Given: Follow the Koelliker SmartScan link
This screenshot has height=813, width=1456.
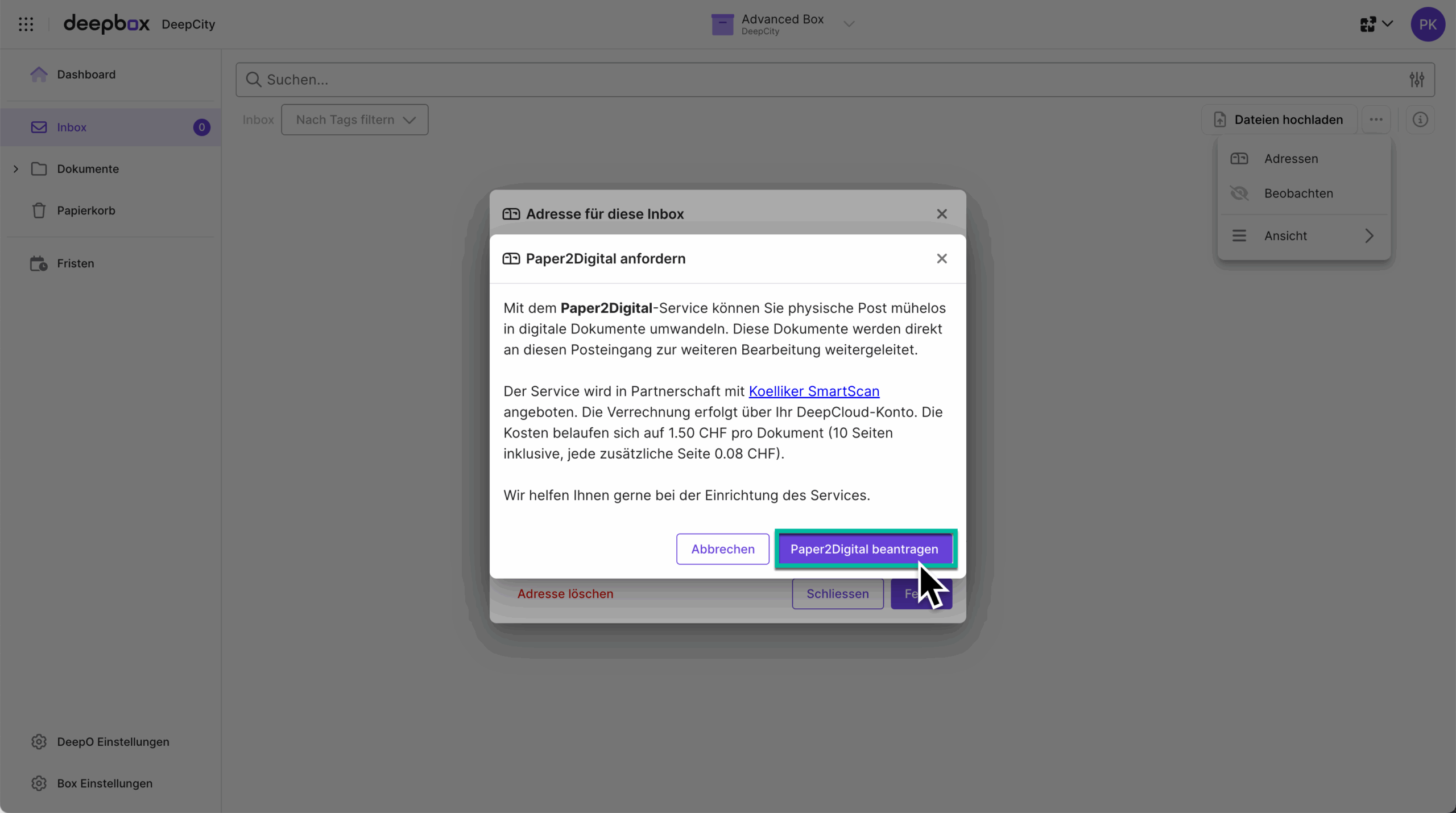Looking at the screenshot, I should coord(814,391).
